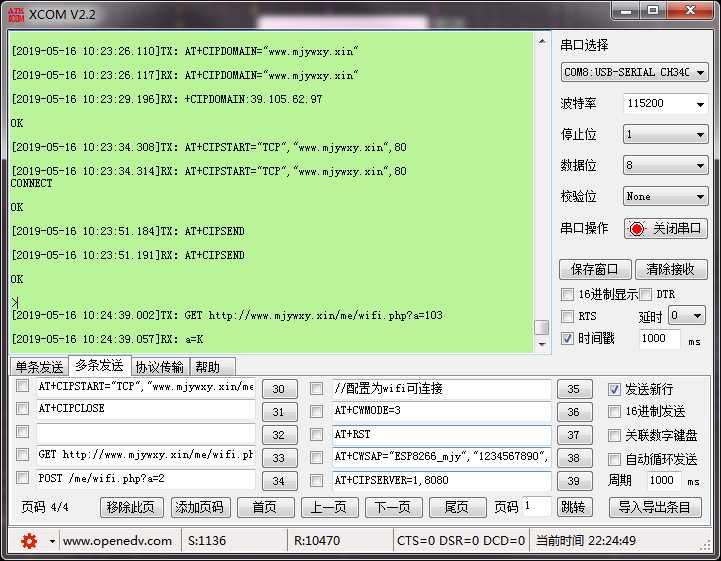Click the timestamp 1000 ms input field

point(660,338)
